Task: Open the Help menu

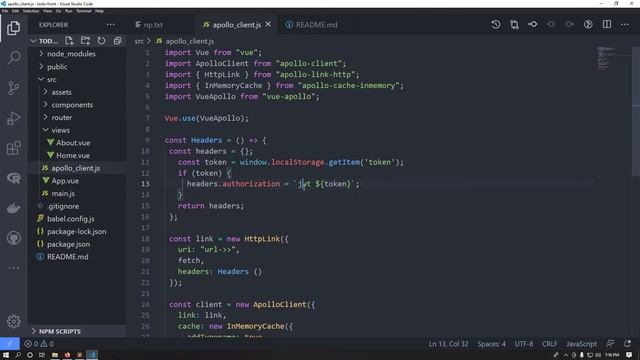Action: (x=99, y=11)
